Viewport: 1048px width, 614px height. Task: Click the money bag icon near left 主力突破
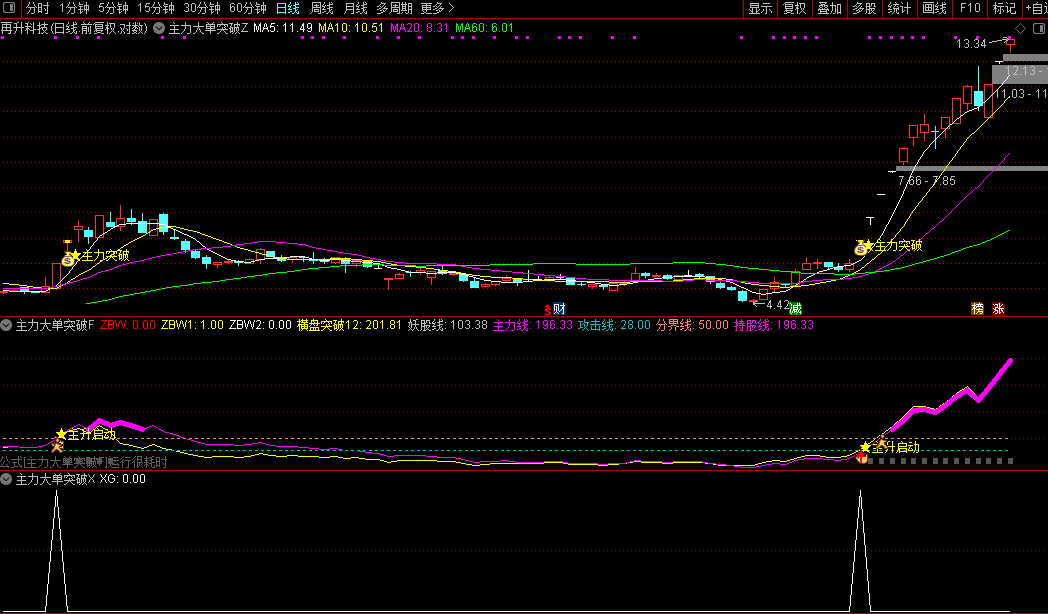pyautogui.click(x=68, y=260)
